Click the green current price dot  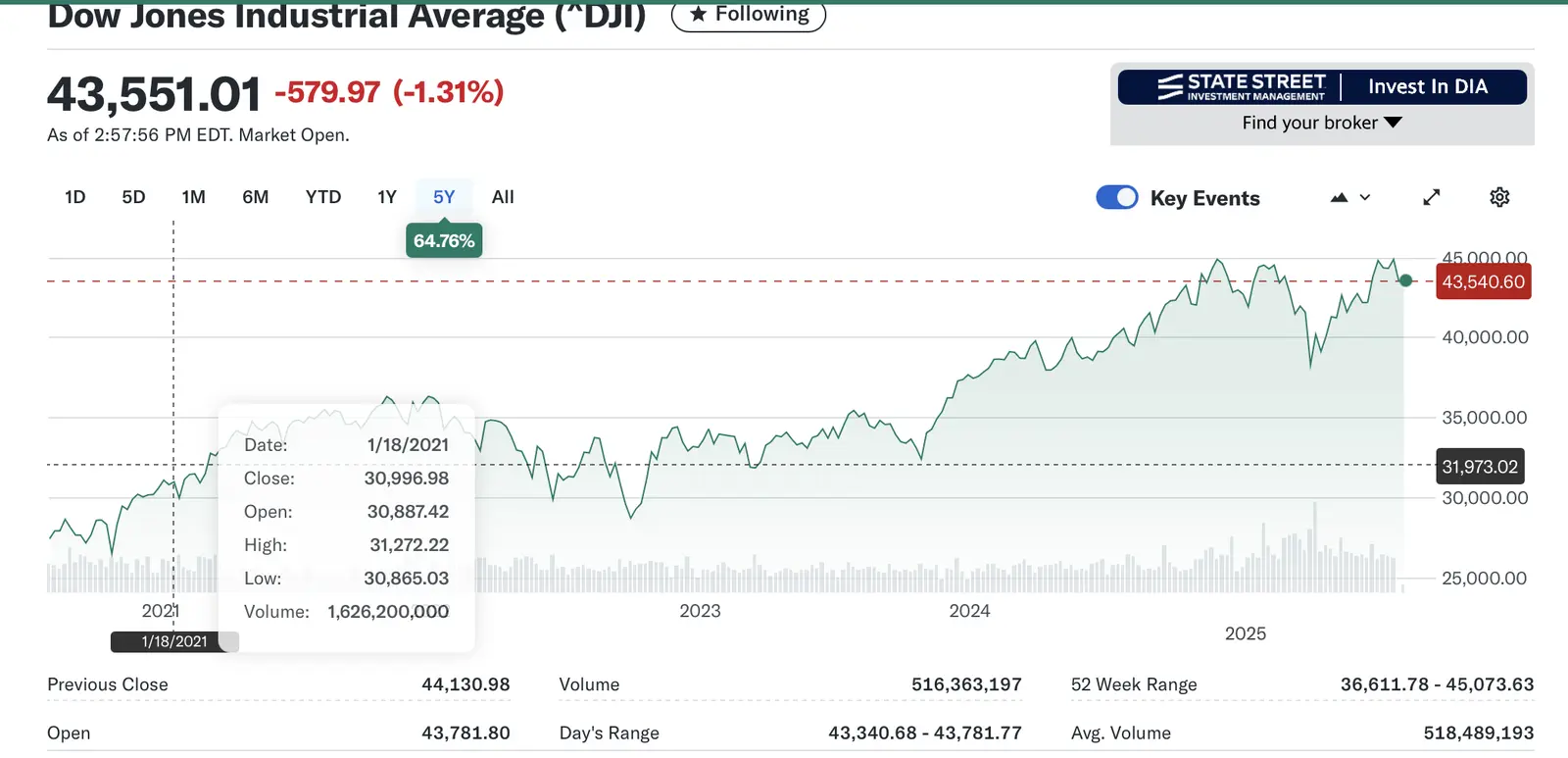[x=1406, y=280]
